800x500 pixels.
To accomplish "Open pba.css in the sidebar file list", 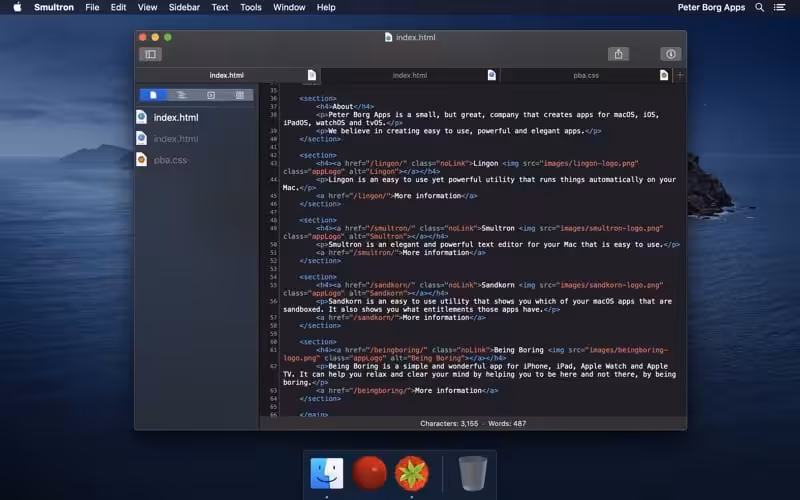I will (169, 160).
